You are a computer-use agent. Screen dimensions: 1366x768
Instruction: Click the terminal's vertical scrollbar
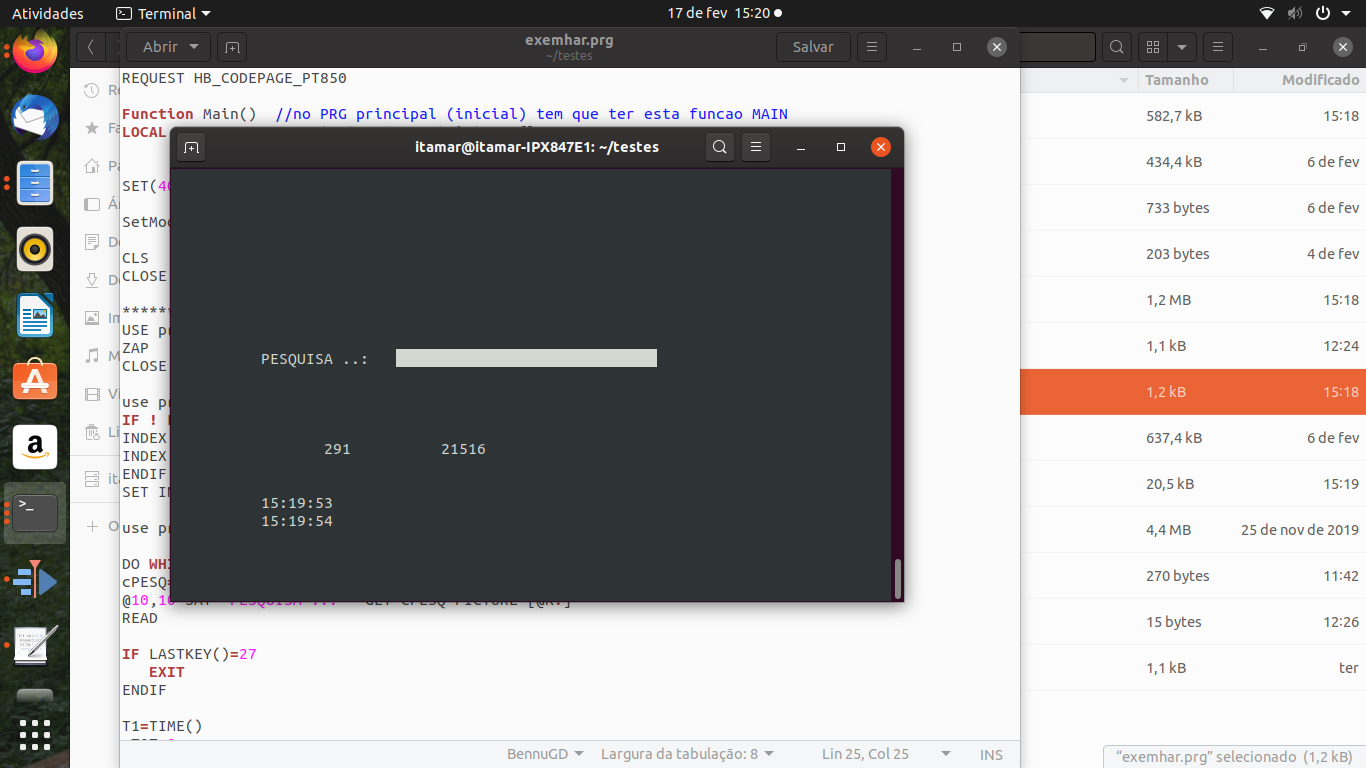(x=897, y=578)
